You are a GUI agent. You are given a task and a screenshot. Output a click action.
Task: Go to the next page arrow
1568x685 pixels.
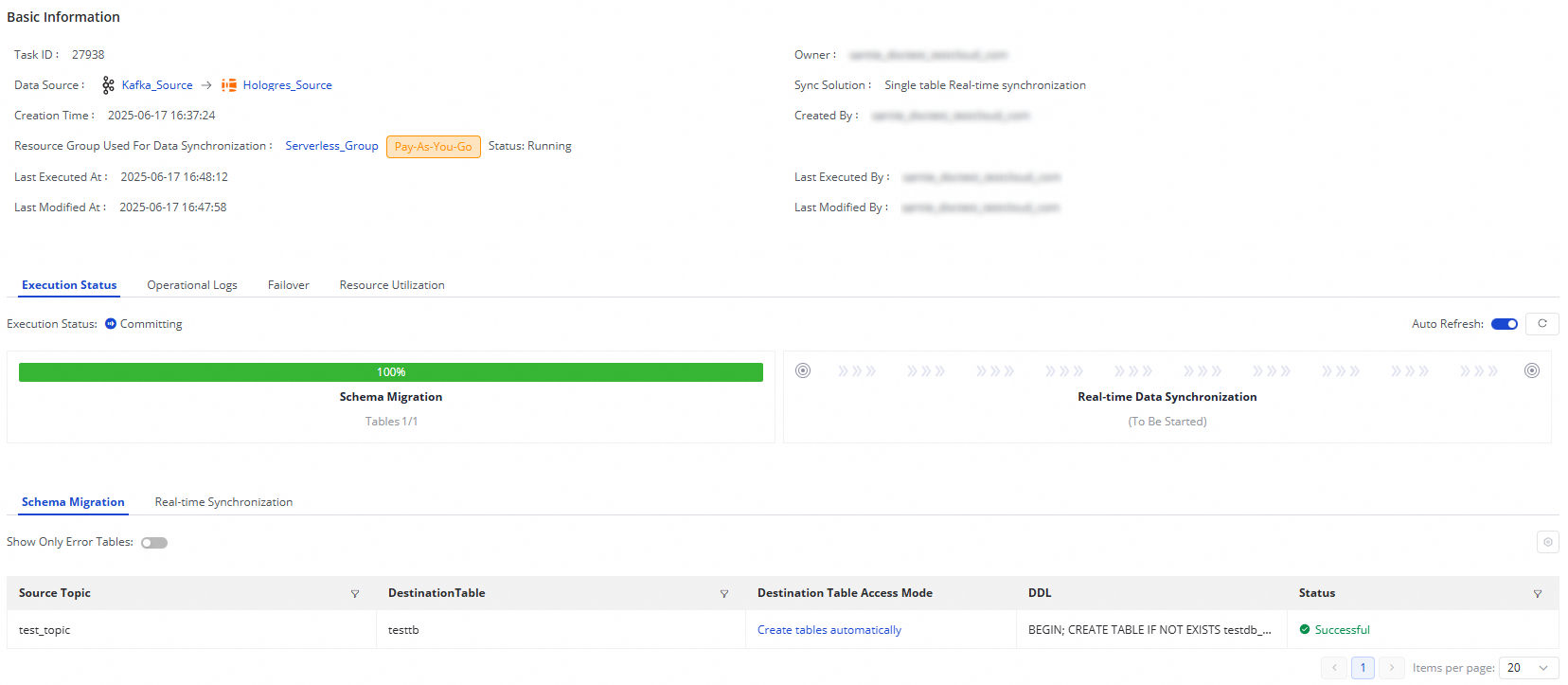point(1391,668)
